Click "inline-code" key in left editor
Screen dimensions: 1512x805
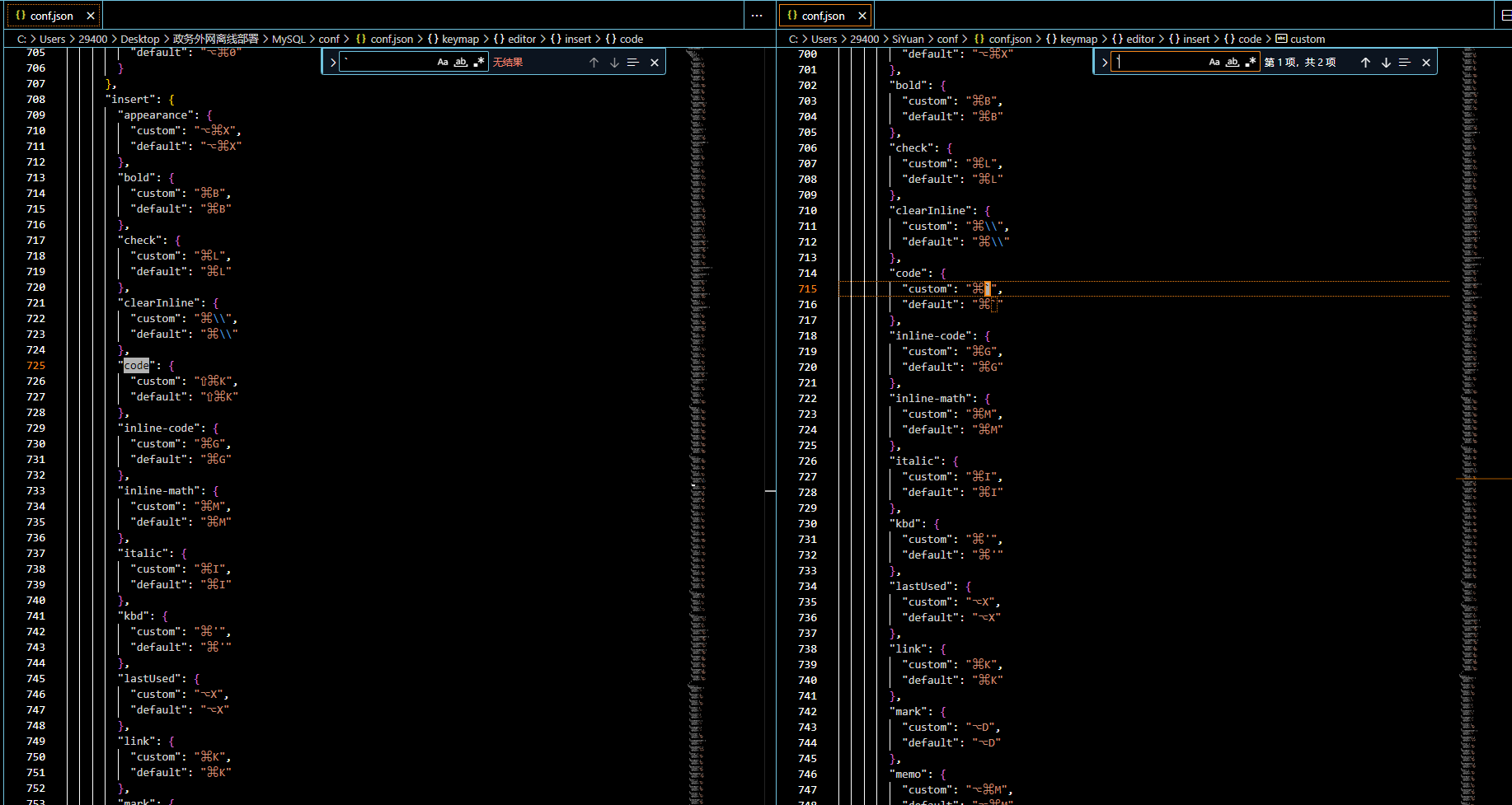point(159,428)
